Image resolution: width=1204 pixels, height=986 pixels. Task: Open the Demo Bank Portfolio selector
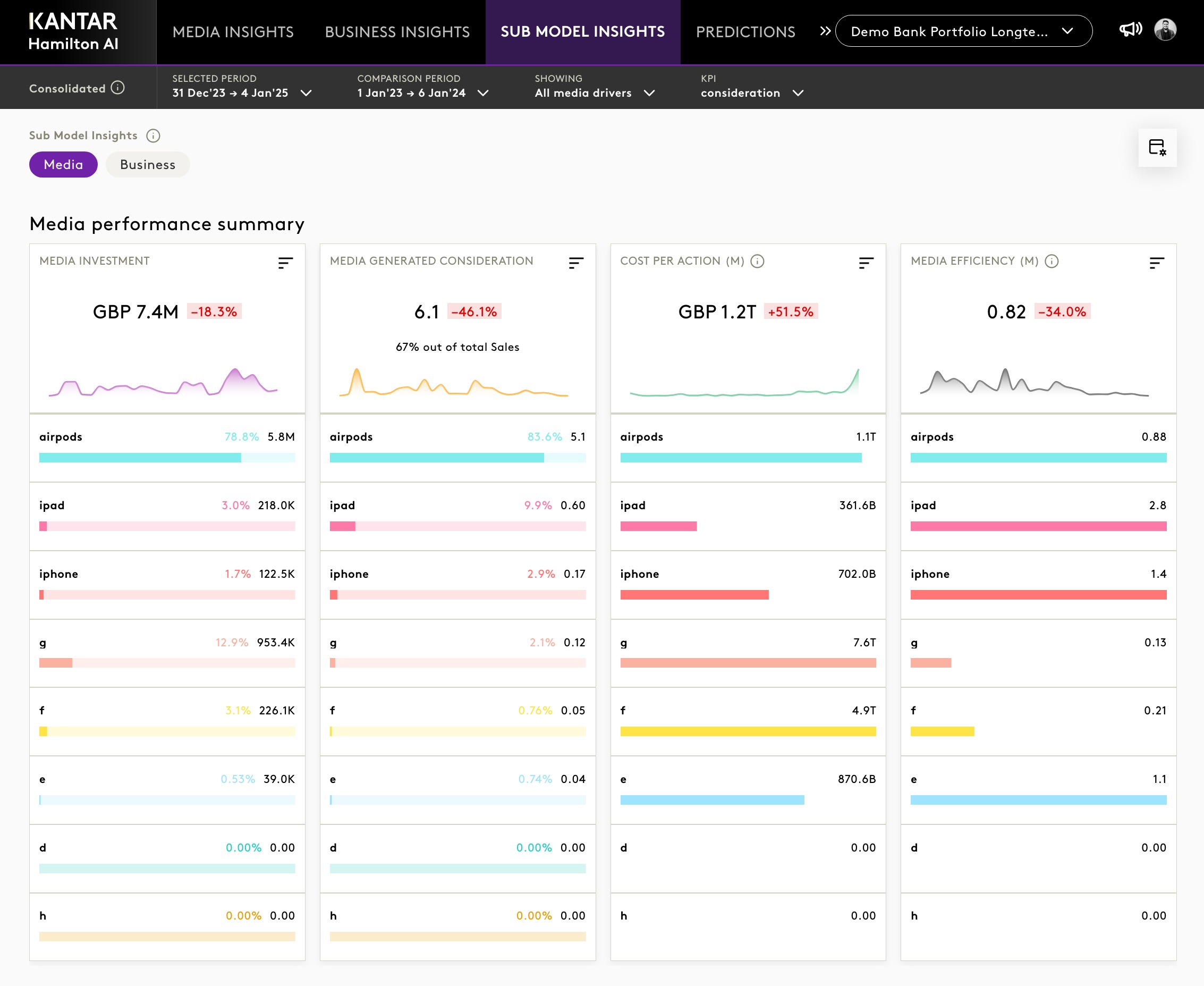963,31
